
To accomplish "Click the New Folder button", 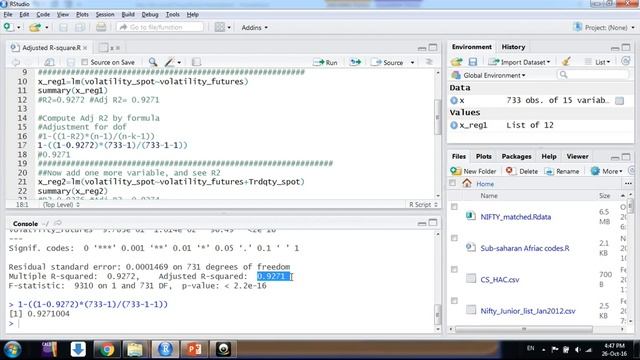I will point(473,171).
